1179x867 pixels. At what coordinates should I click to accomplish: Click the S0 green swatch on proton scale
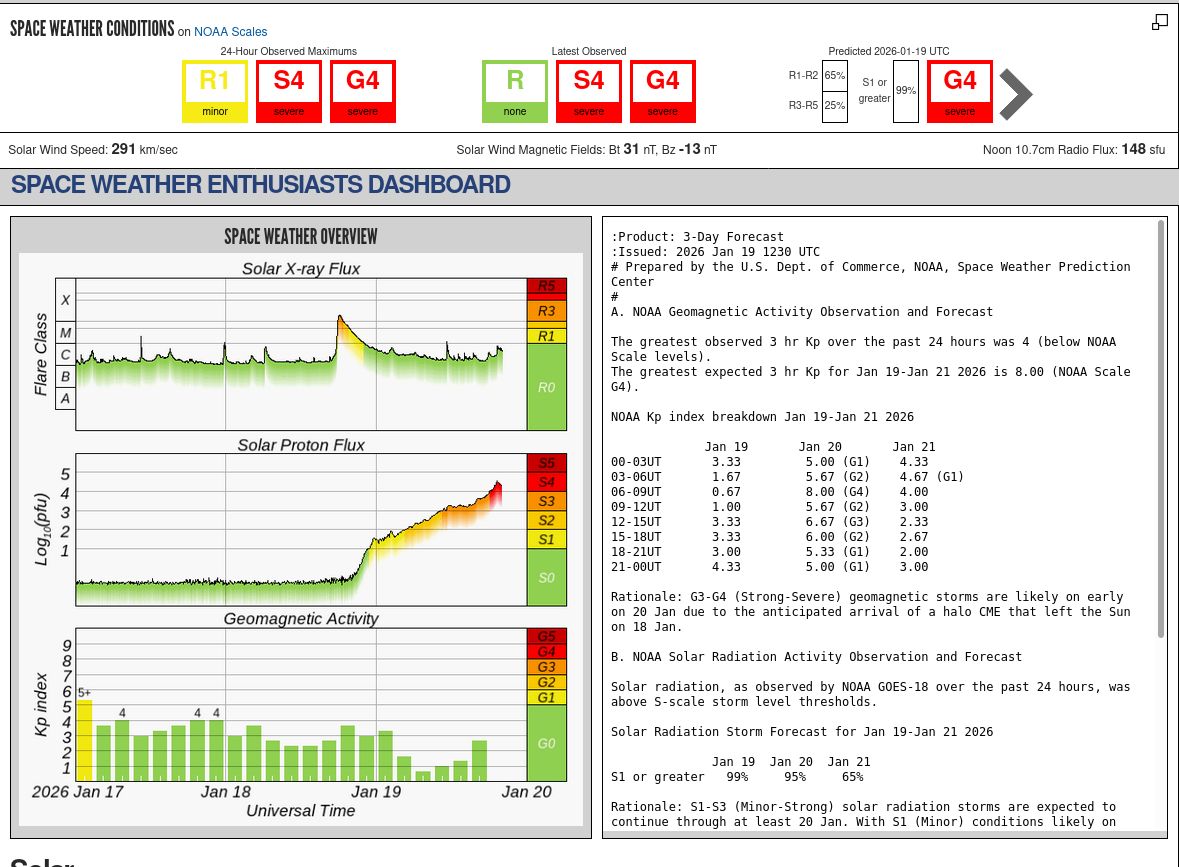[x=547, y=577]
